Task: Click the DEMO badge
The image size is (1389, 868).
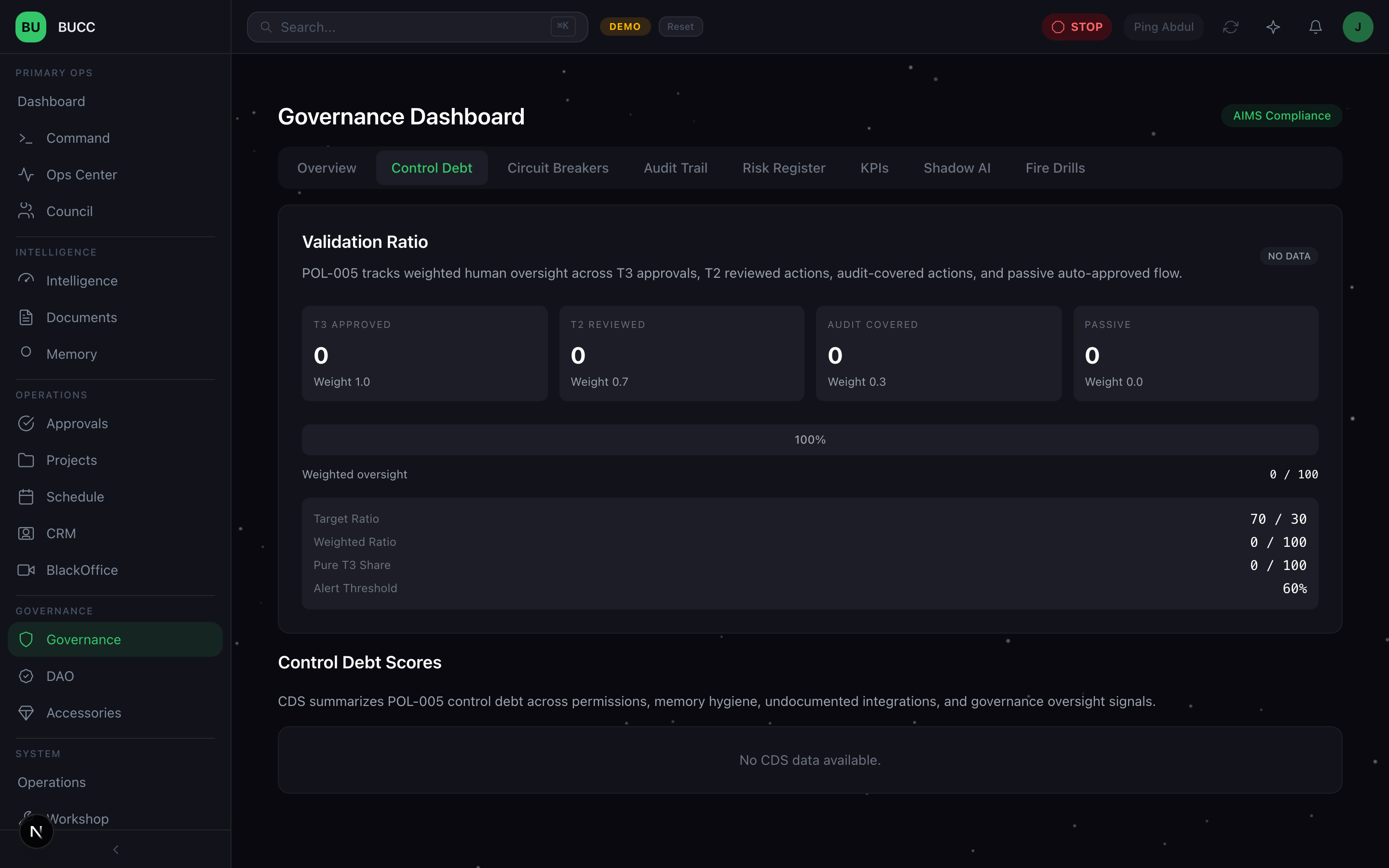Action: coord(625,27)
